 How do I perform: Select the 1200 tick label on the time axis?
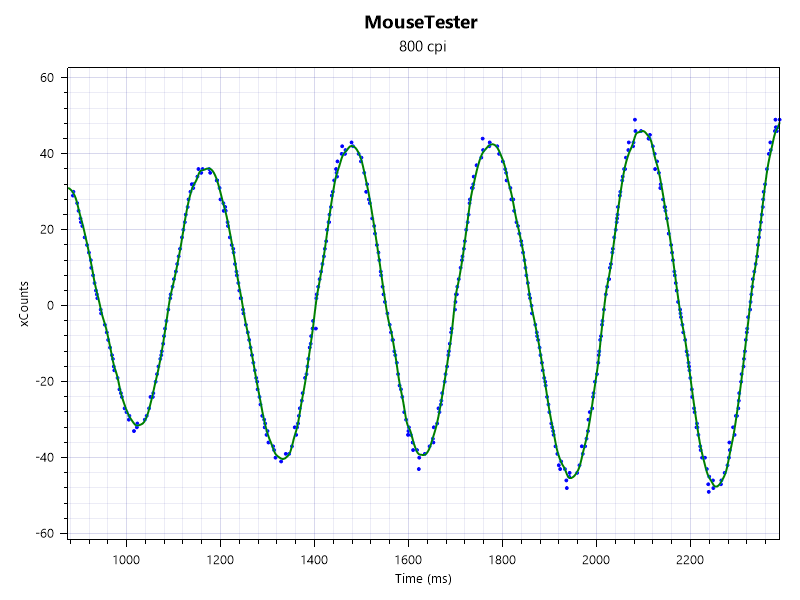coord(220,560)
